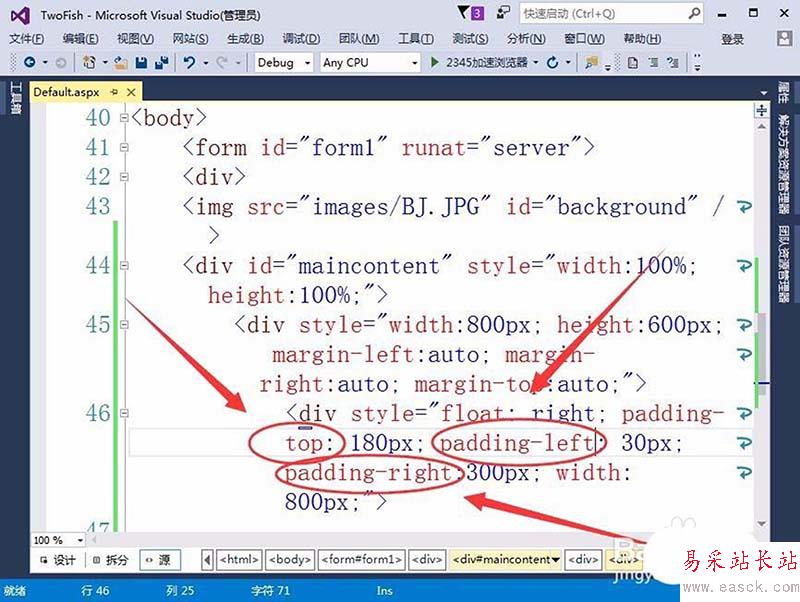
Task: Undo the last edit
Action: 189,63
